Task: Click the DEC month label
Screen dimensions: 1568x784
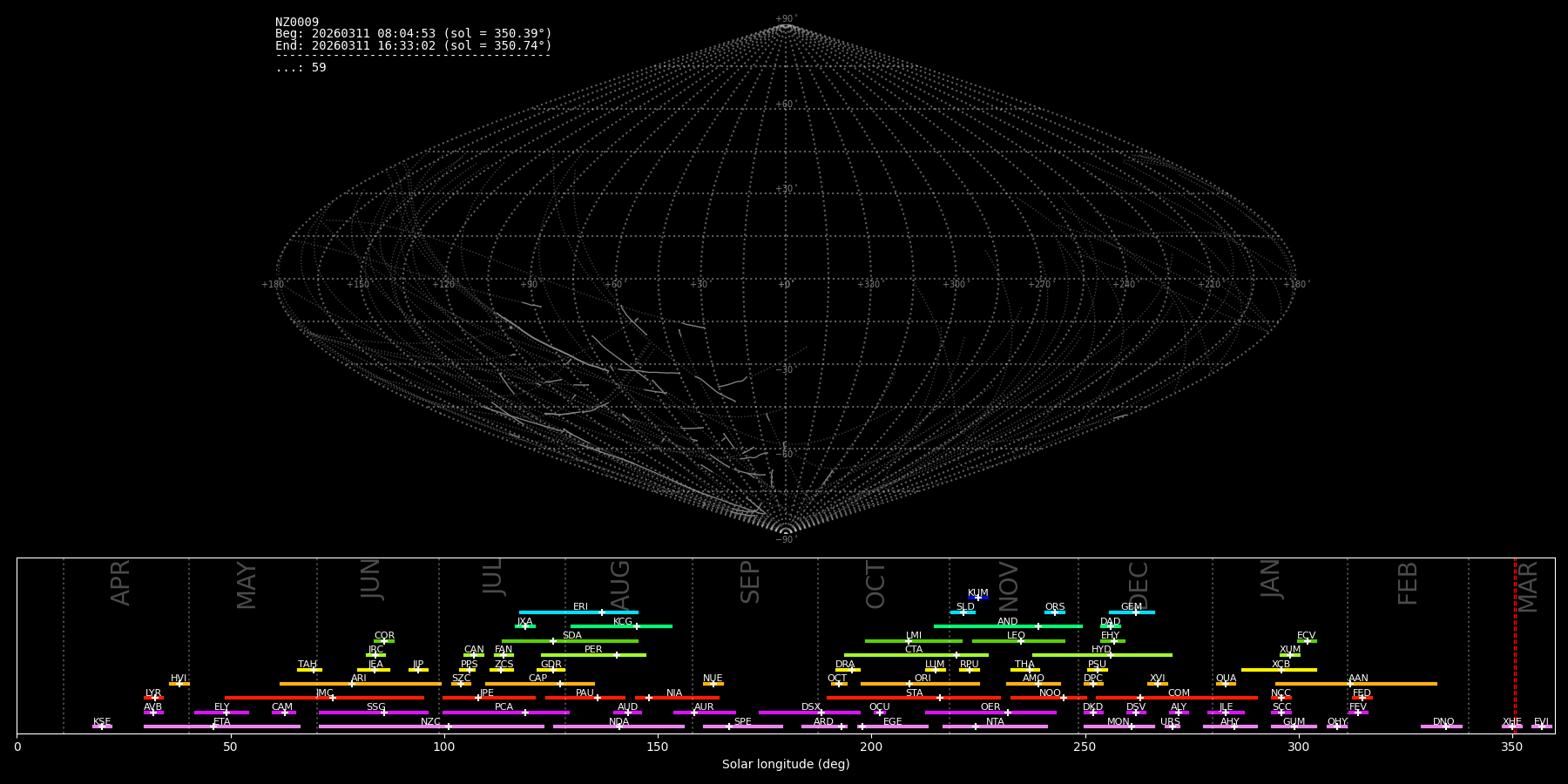Action: tap(1139, 585)
